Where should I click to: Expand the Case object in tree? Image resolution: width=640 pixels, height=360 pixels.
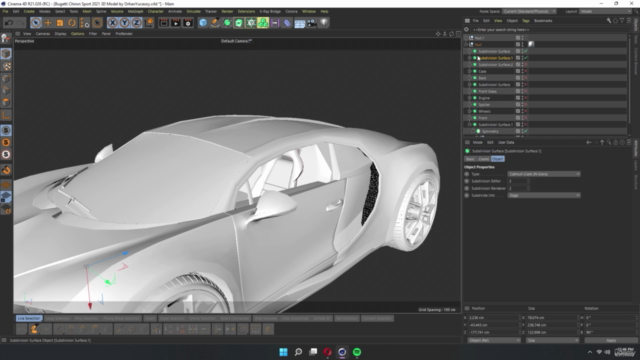(469, 71)
